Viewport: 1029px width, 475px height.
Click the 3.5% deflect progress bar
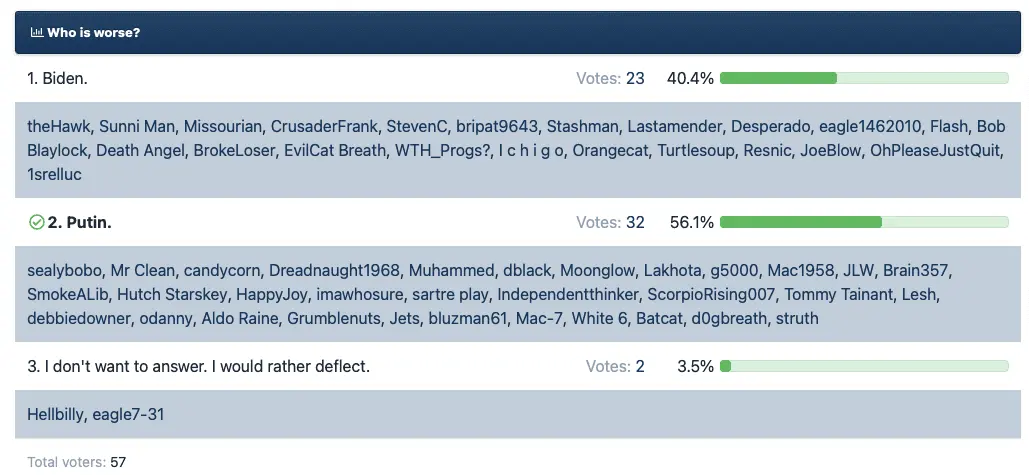pos(864,366)
